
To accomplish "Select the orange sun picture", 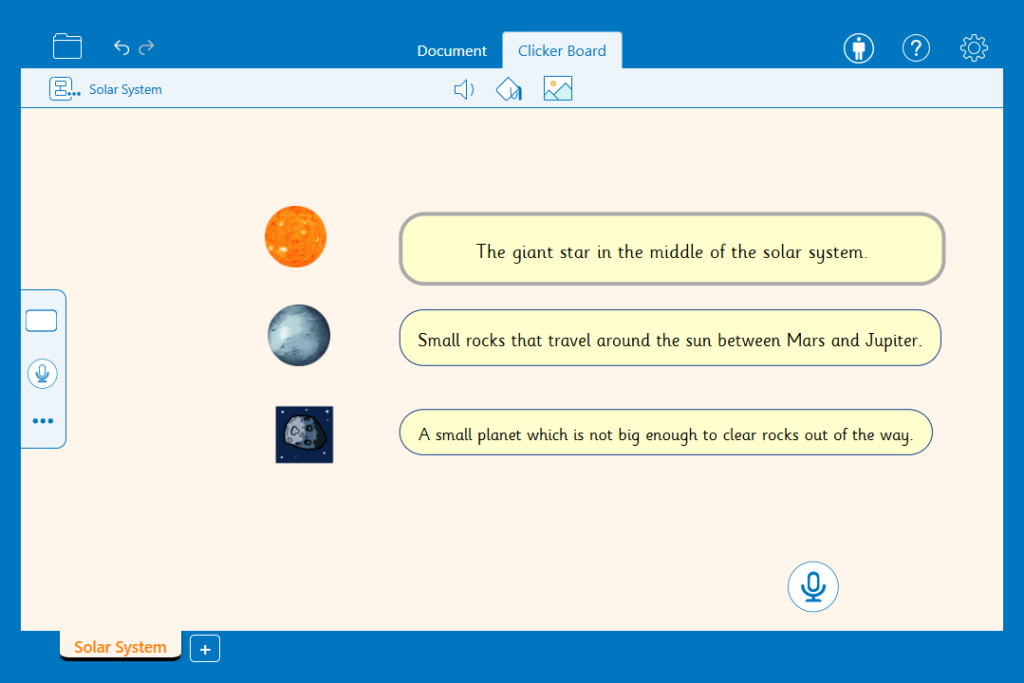I will (x=295, y=236).
